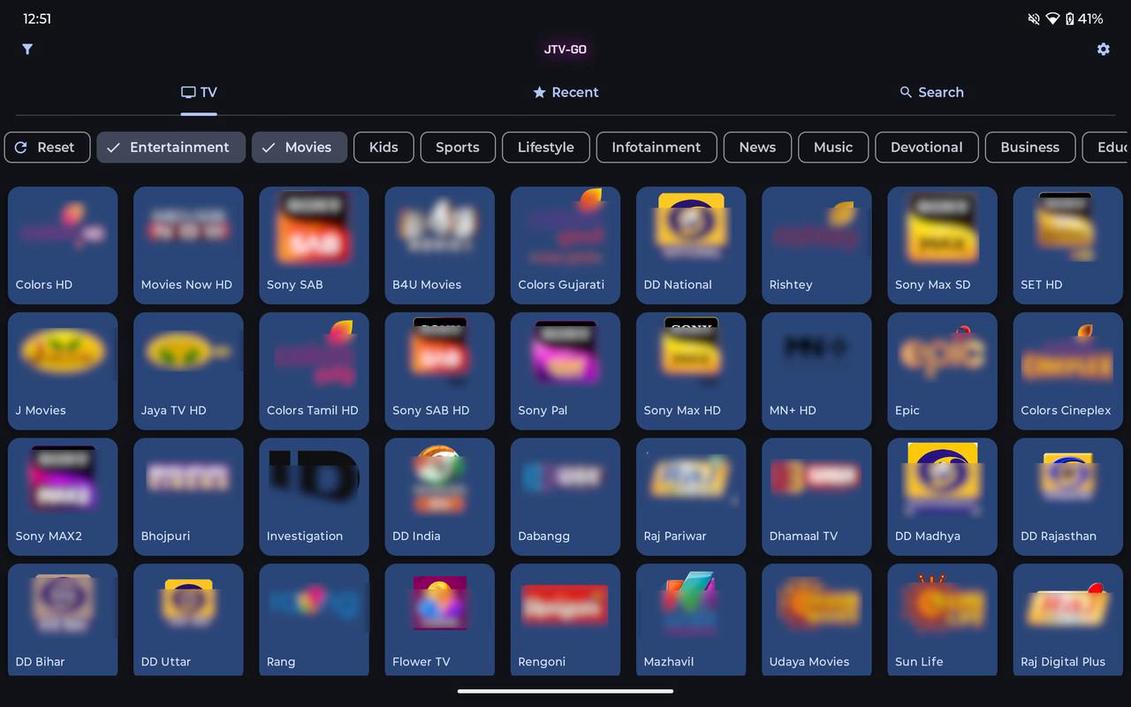Open the Colors HD channel

tap(63, 245)
